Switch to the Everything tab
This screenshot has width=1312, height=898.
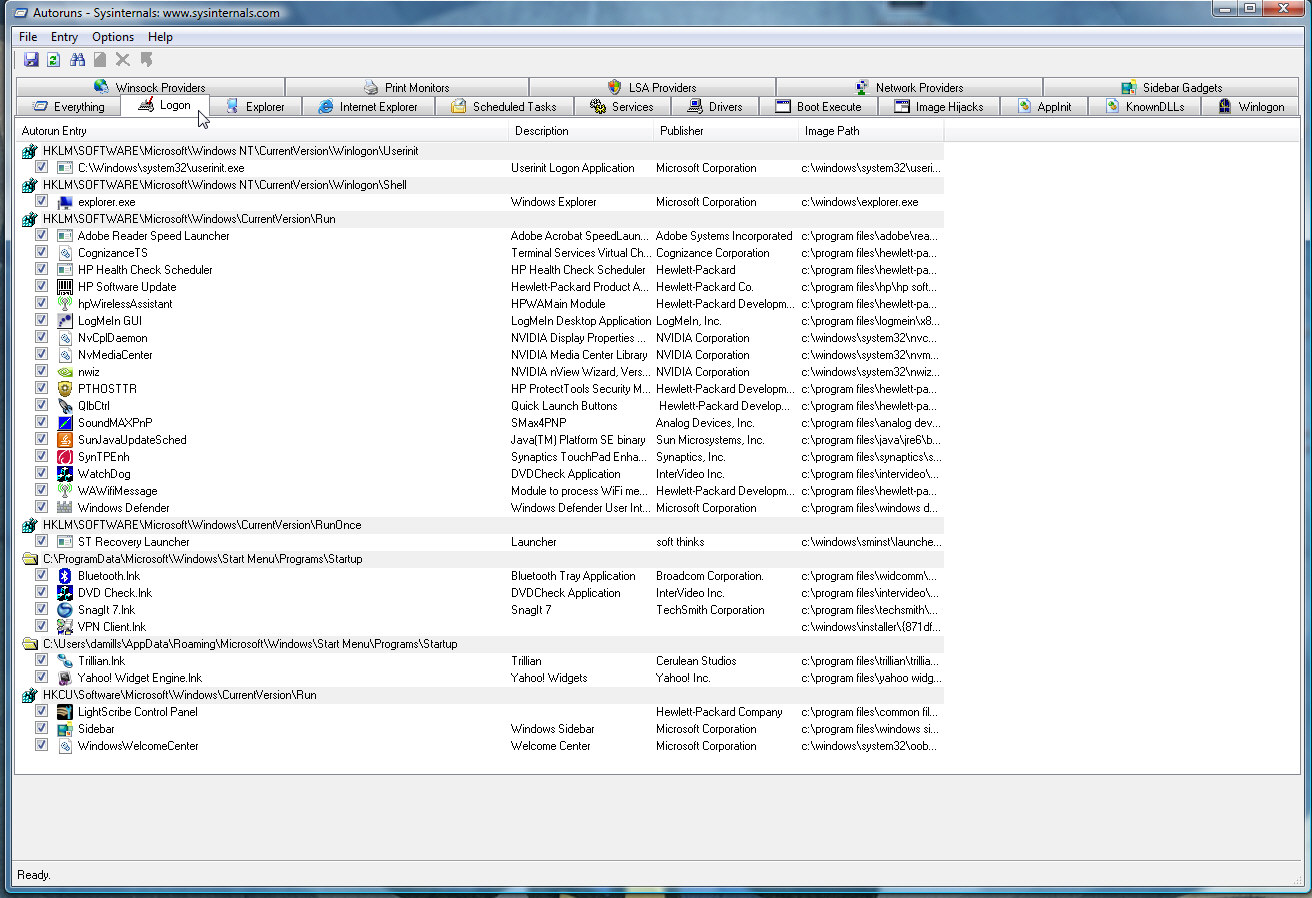pos(68,106)
